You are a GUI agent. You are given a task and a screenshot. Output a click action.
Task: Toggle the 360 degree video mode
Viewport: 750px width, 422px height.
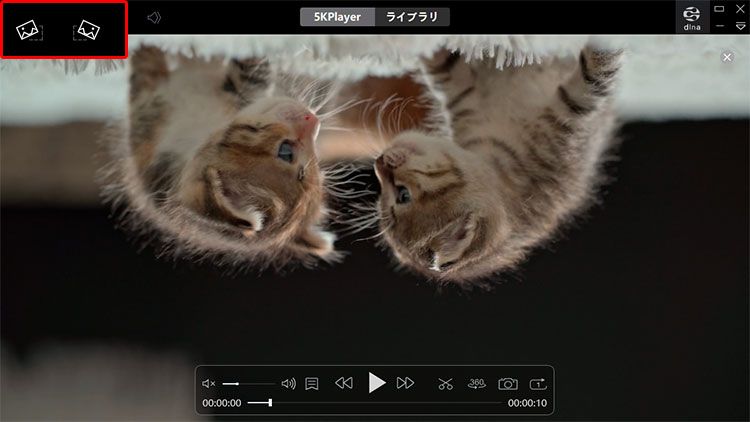[x=476, y=383]
